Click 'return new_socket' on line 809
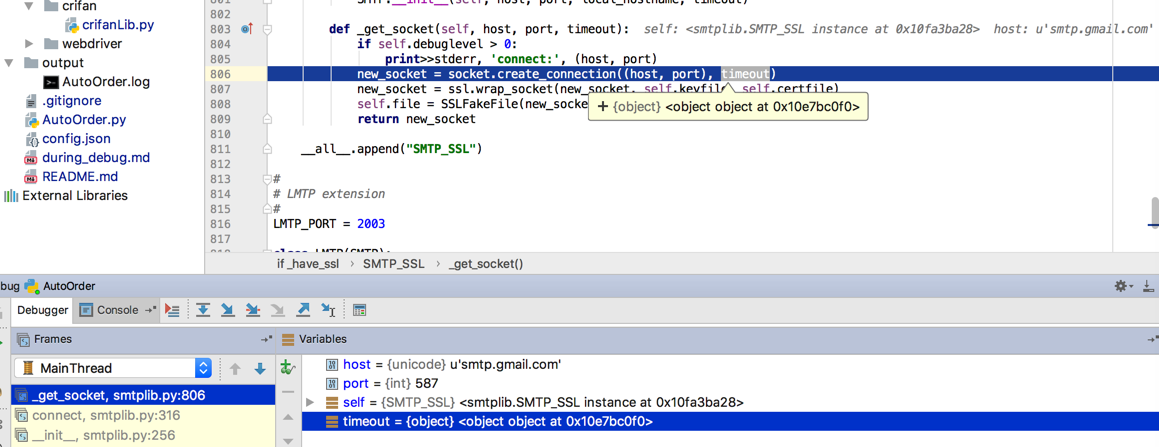 (416, 118)
